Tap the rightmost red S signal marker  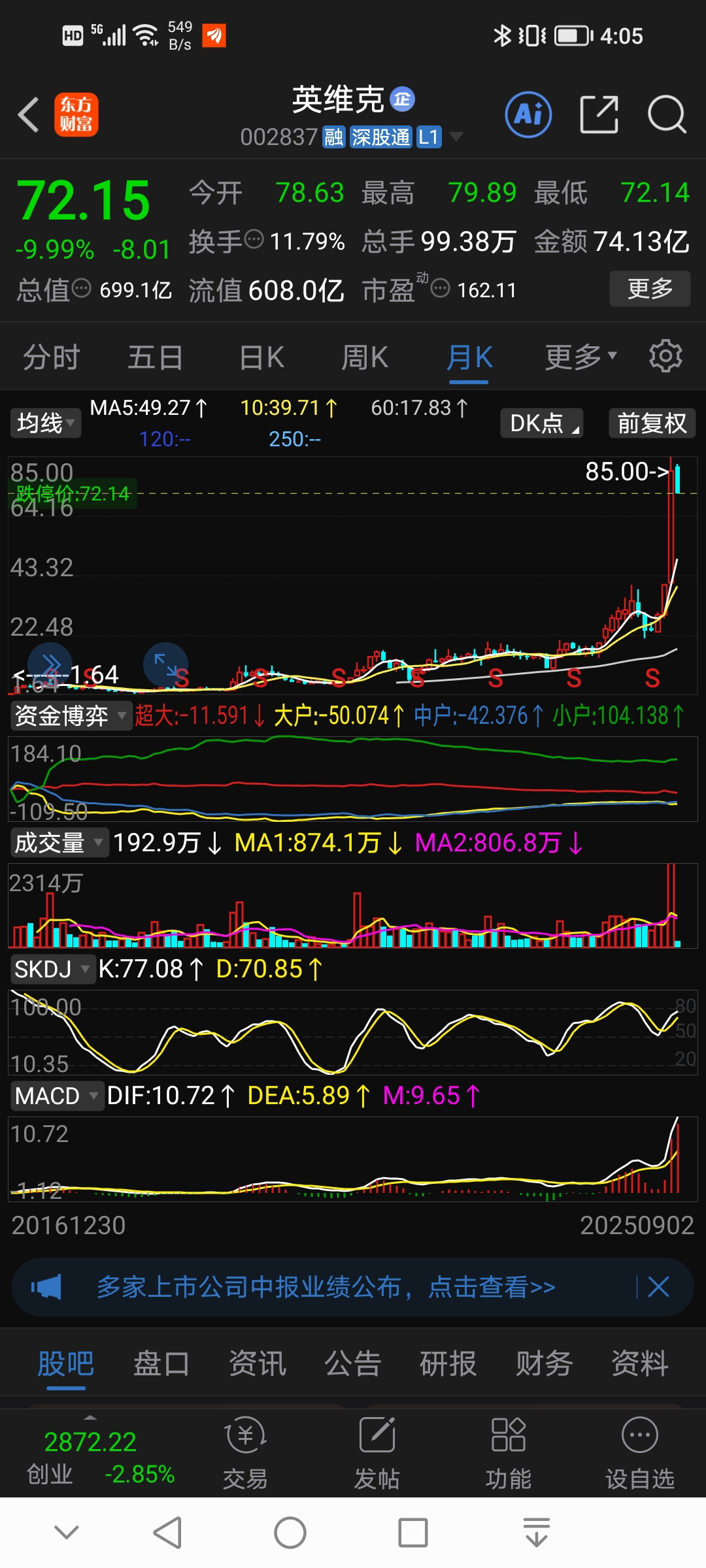click(652, 678)
